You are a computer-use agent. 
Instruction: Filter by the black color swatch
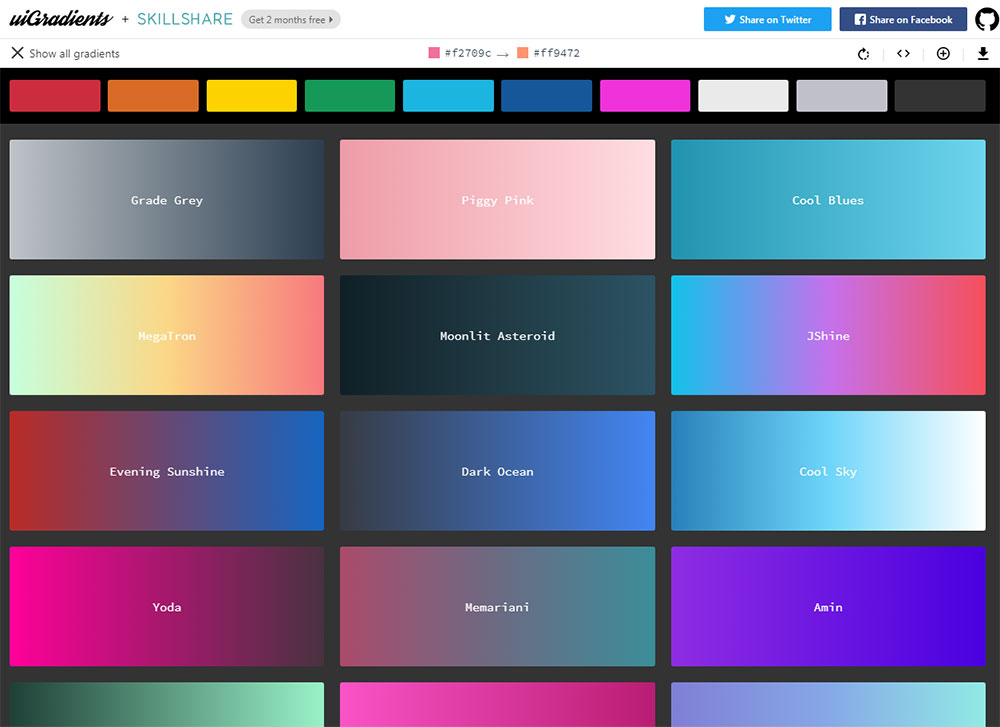(x=940, y=96)
